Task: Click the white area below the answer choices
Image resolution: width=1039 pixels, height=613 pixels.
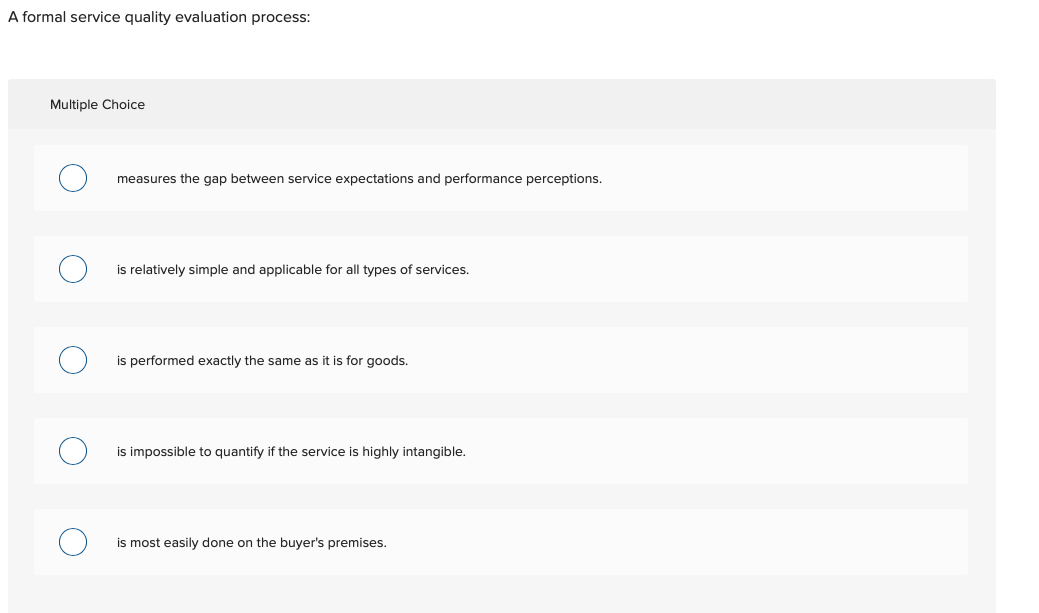Action: tap(500, 595)
